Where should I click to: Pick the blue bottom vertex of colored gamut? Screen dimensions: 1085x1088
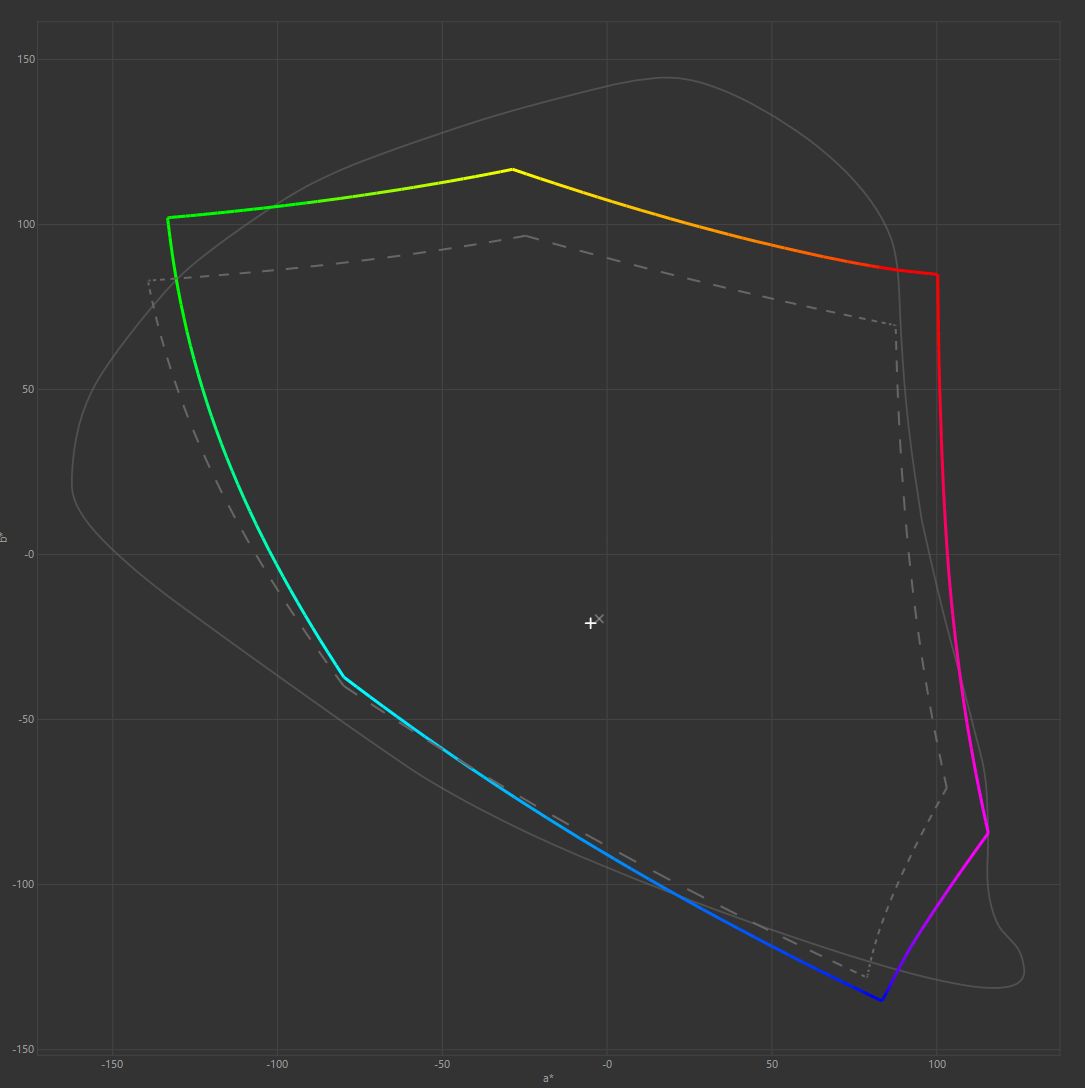click(x=882, y=1000)
